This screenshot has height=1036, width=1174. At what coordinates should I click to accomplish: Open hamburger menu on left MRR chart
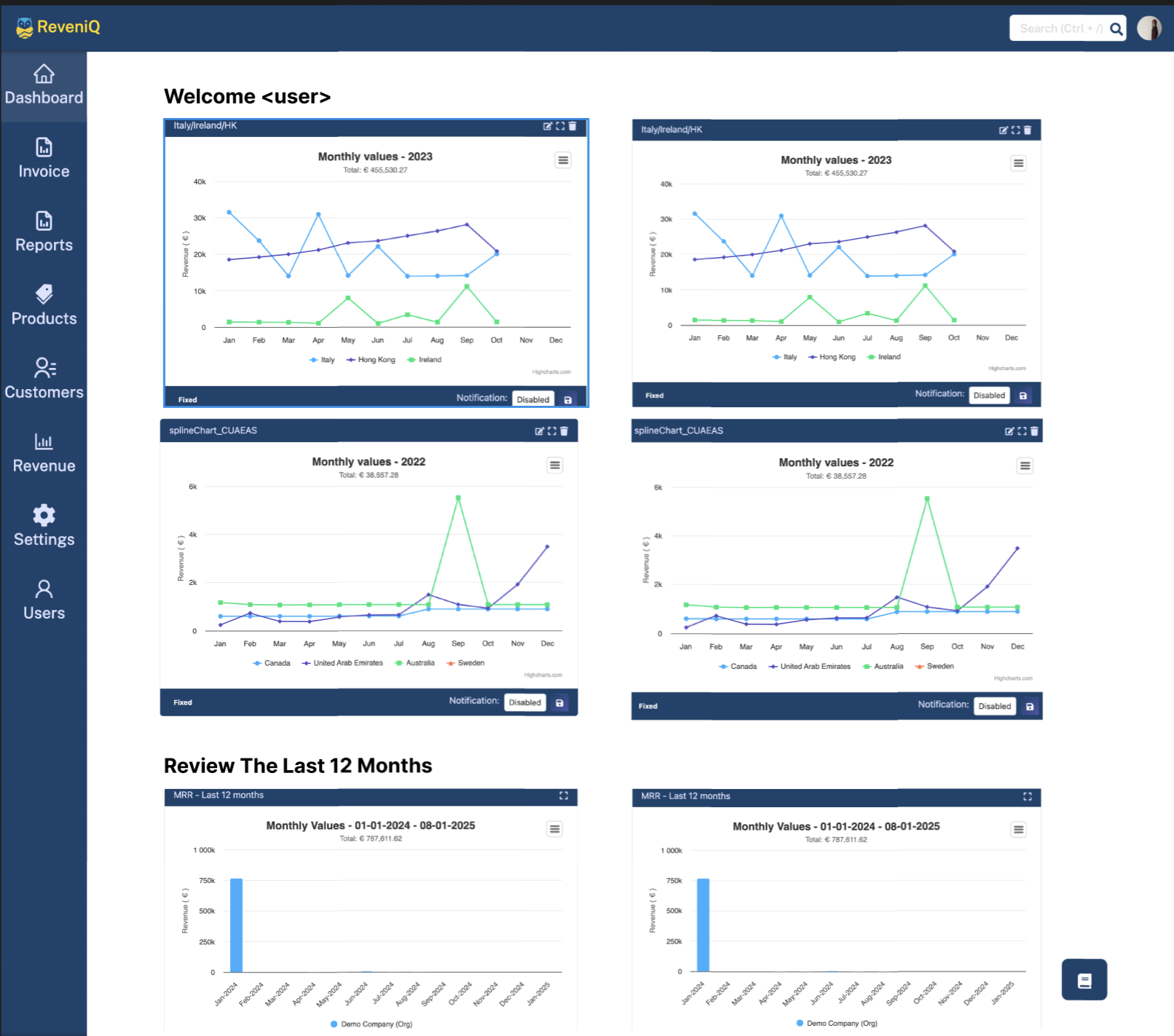(x=555, y=829)
